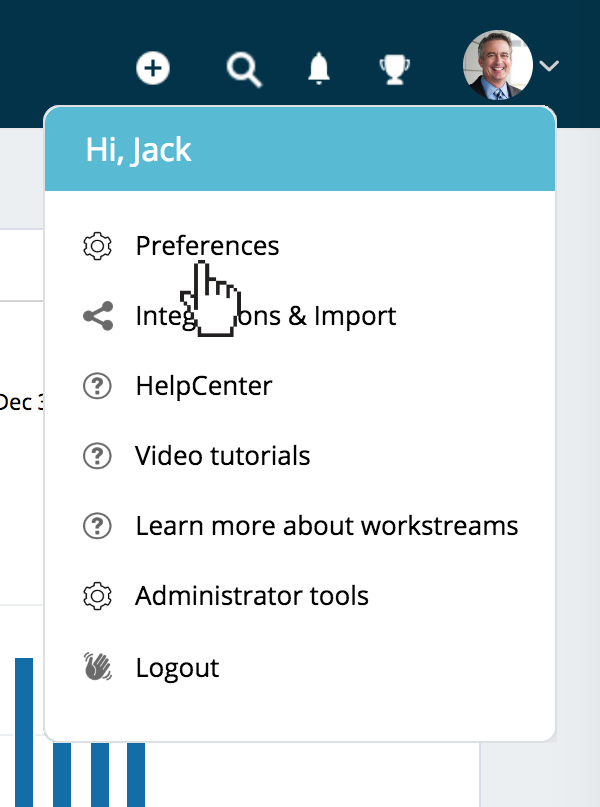
Task: Open notifications bell icon
Action: (319, 69)
